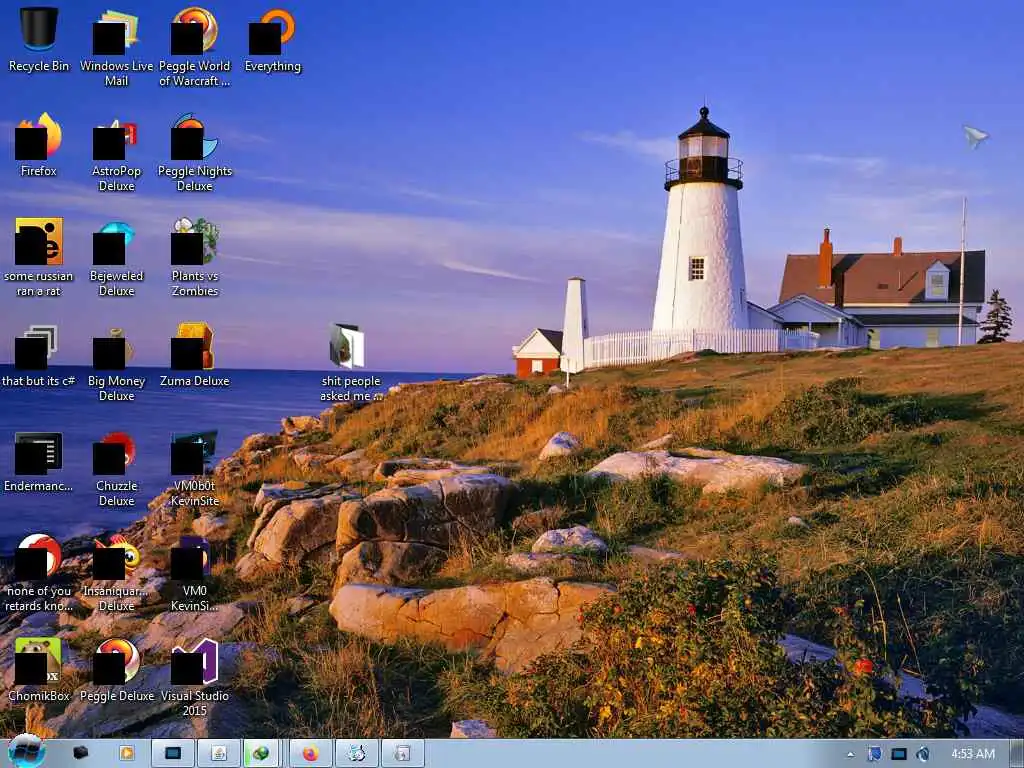Select the 'shit people asked me' folder
Image resolution: width=1024 pixels, height=768 pixels.
point(347,346)
